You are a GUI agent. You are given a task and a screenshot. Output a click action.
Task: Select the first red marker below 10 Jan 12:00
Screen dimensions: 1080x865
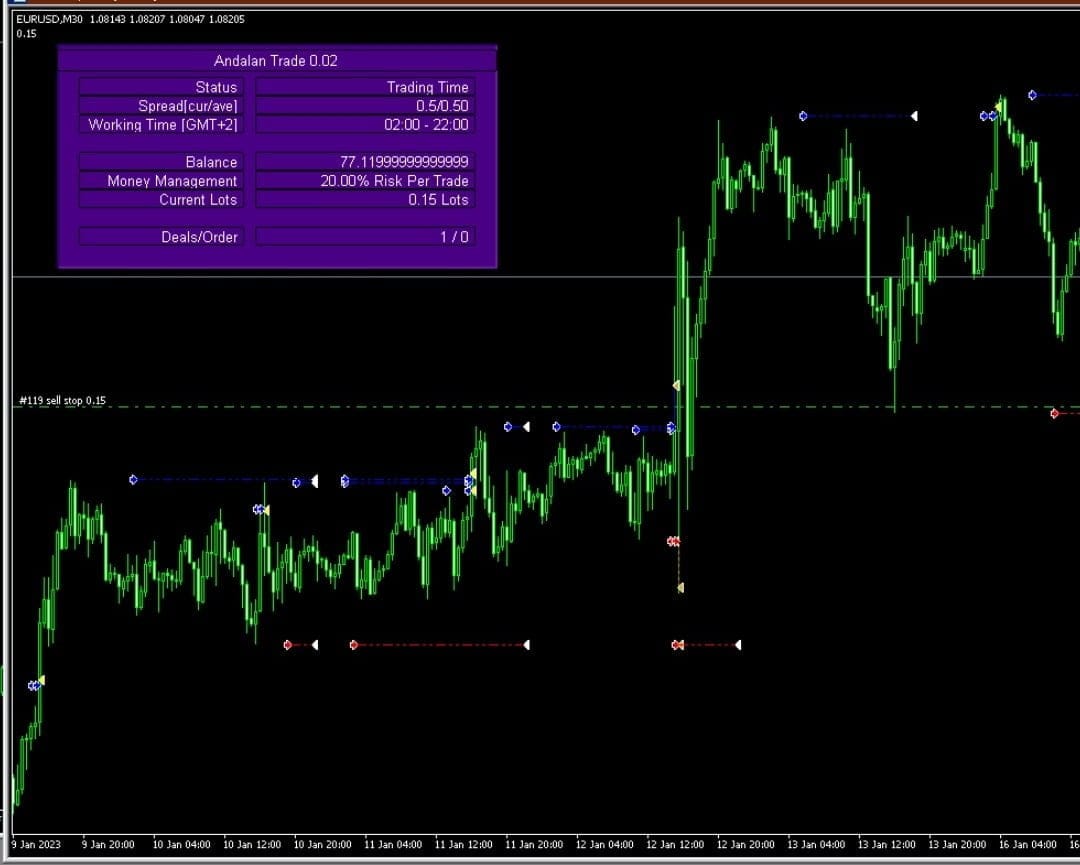(288, 645)
